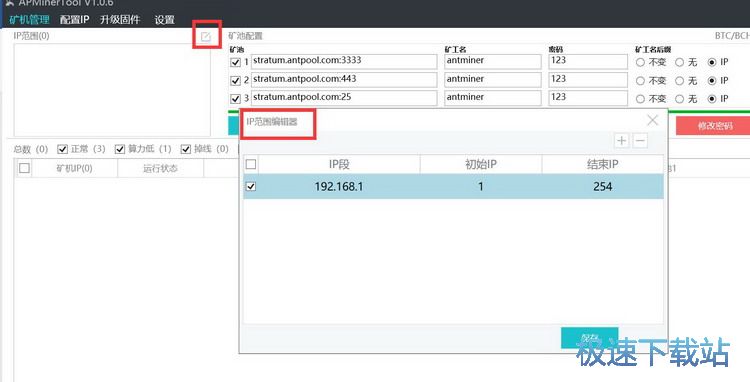
Task: Choose 无 suffix for pool 2
Action: click(x=679, y=81)
